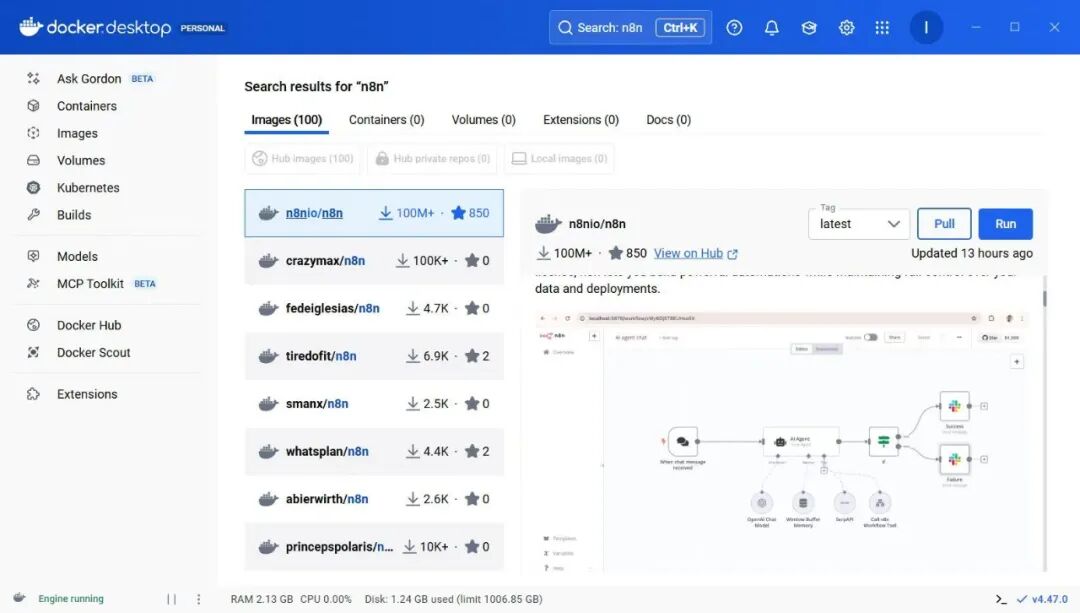Switch to the Containers (0) tab
This screenshot has width=1080, height=613.
tap(386, 120)
